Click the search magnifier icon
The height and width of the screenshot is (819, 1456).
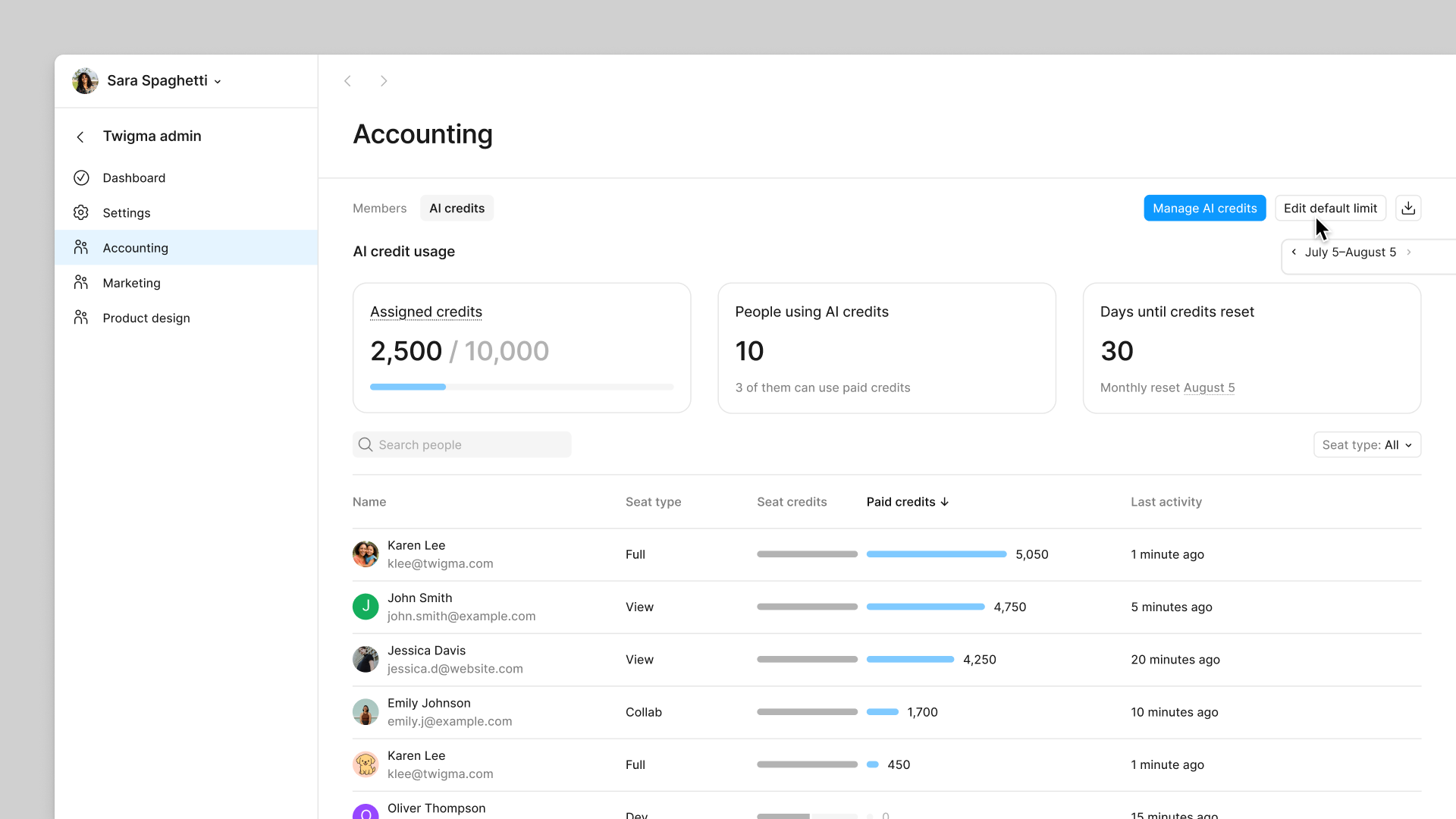click(366, 444)
